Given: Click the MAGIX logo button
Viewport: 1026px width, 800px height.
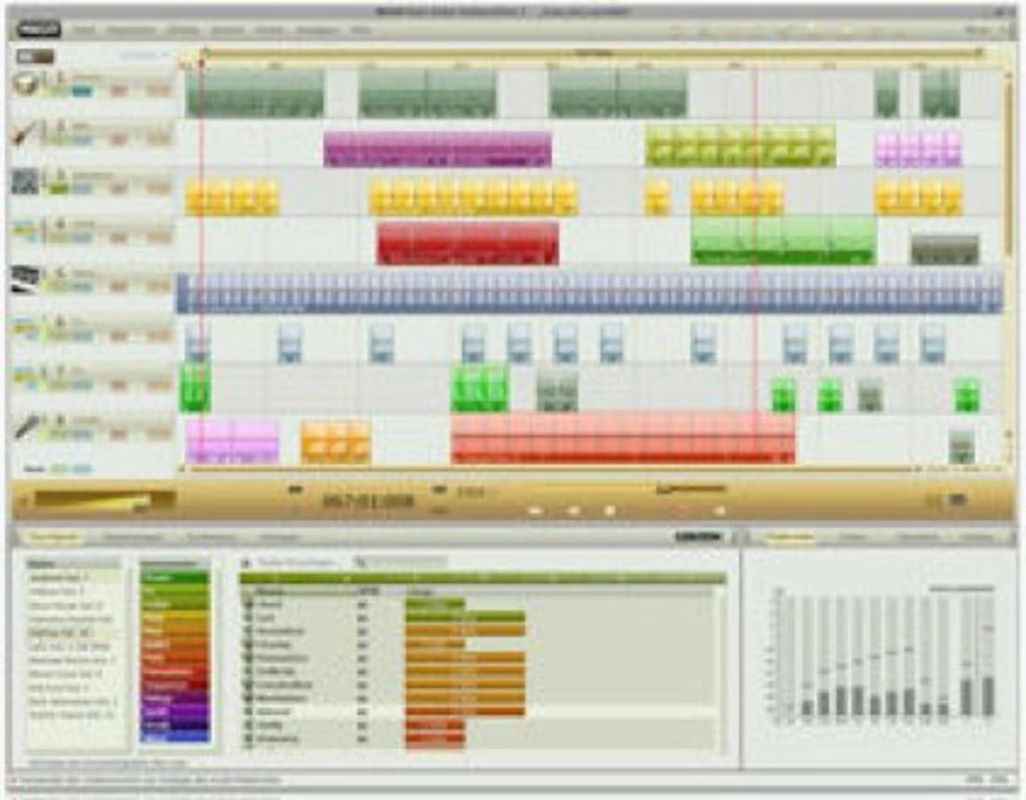Looking at the screenshot, I should [39, 29].
